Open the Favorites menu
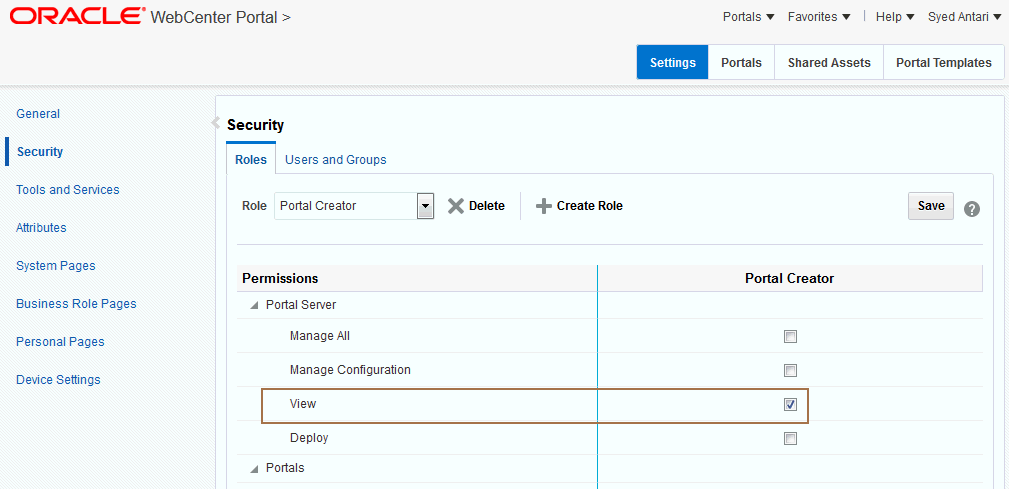Screen dimensions: 1009x489 point(819,17)
